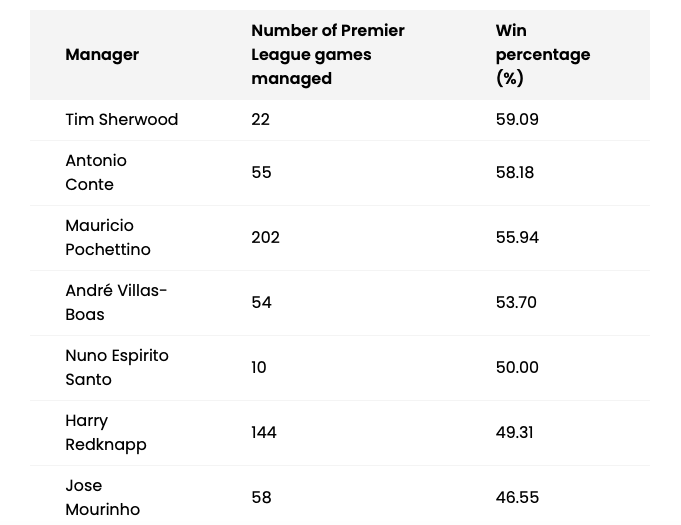Image resolution: width=681 pixels, height=525 pixels.
Task: Click Tim Sherwood's 22 games managed value
Action: (x=260, y=120)
